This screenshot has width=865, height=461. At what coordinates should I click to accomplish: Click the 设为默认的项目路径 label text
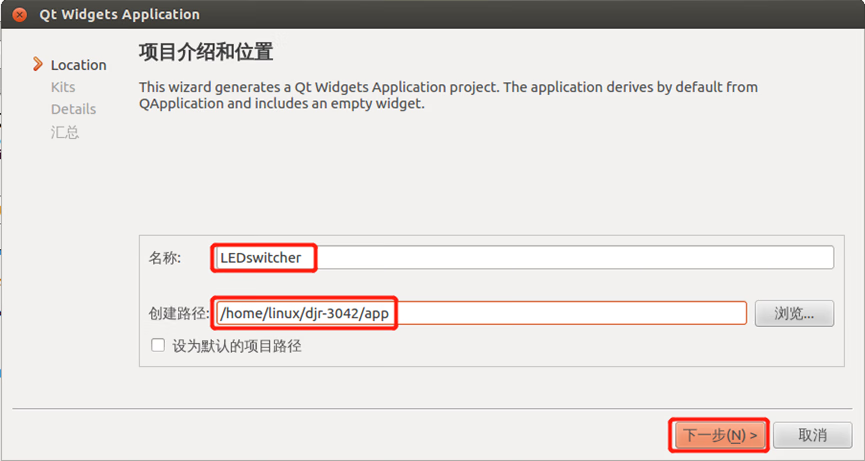(x=237, y=346)
